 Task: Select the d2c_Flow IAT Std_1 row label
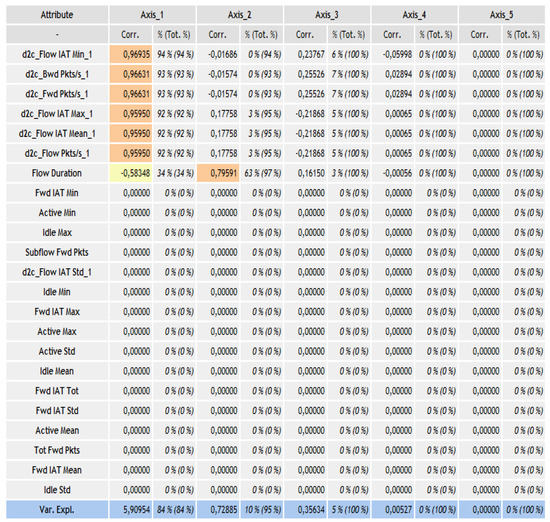[57, 272]
